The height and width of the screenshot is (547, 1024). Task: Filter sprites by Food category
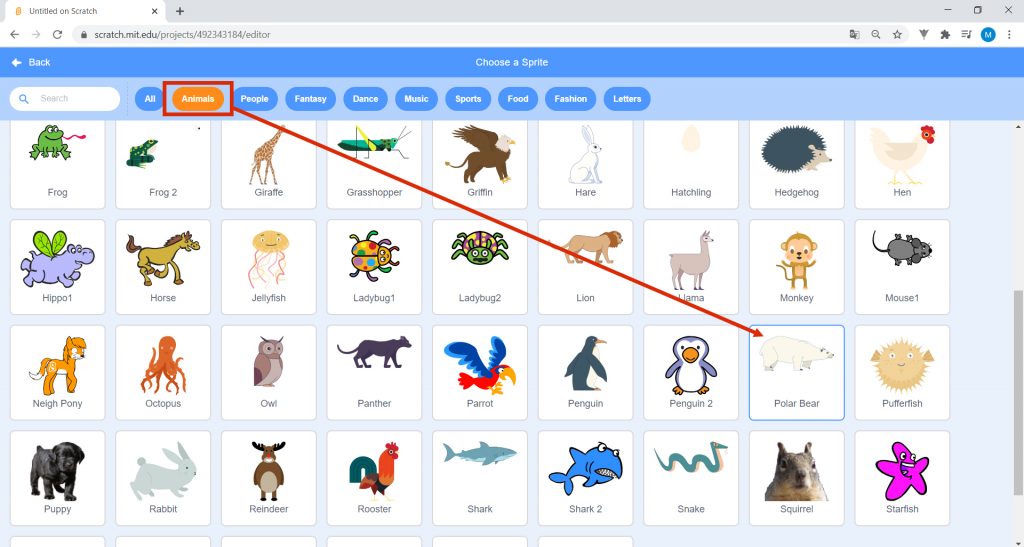point(518,99)
